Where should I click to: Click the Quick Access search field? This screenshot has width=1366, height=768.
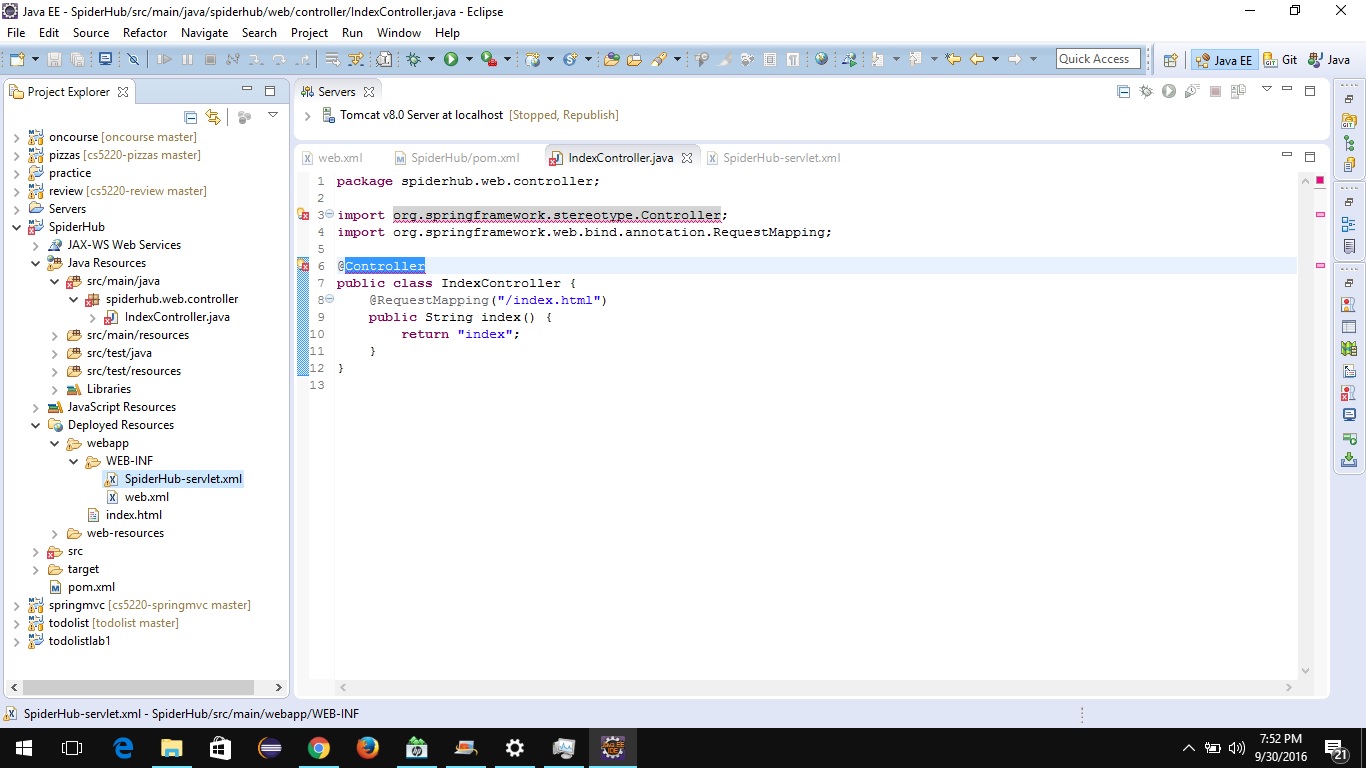pyautogui.click(x=1097, y=59)
